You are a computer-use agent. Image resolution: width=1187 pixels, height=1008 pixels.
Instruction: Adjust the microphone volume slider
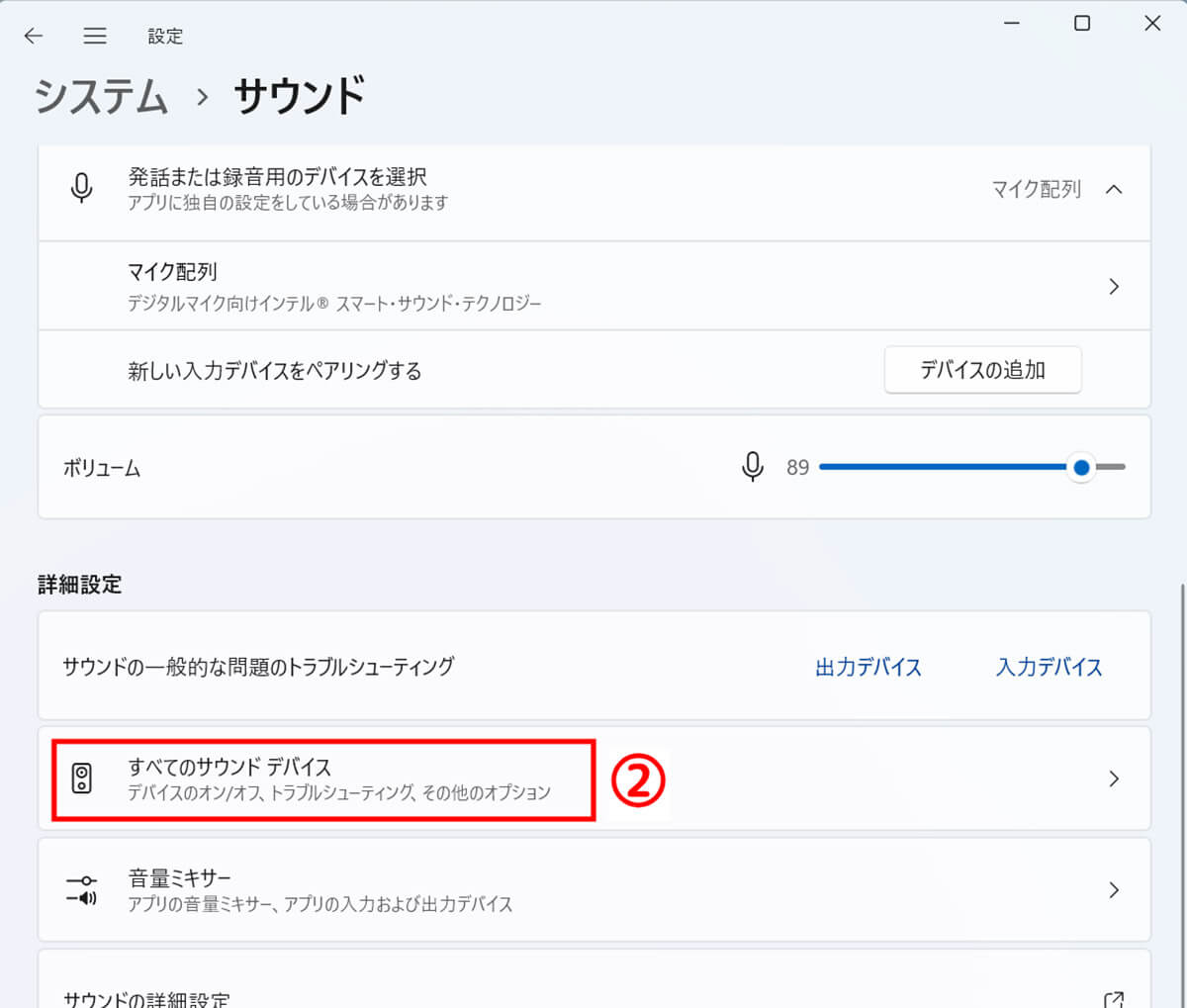click(972, 467)
